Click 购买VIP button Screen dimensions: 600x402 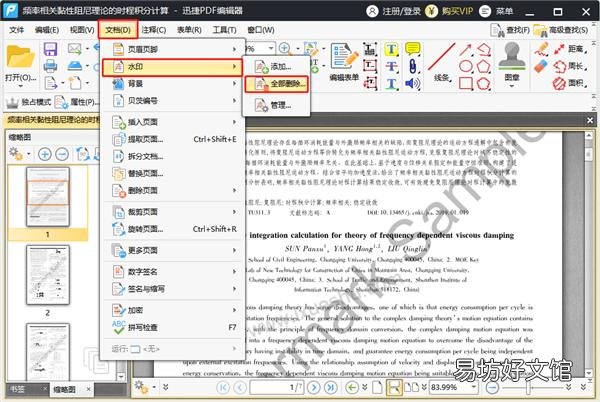[450, 11]
